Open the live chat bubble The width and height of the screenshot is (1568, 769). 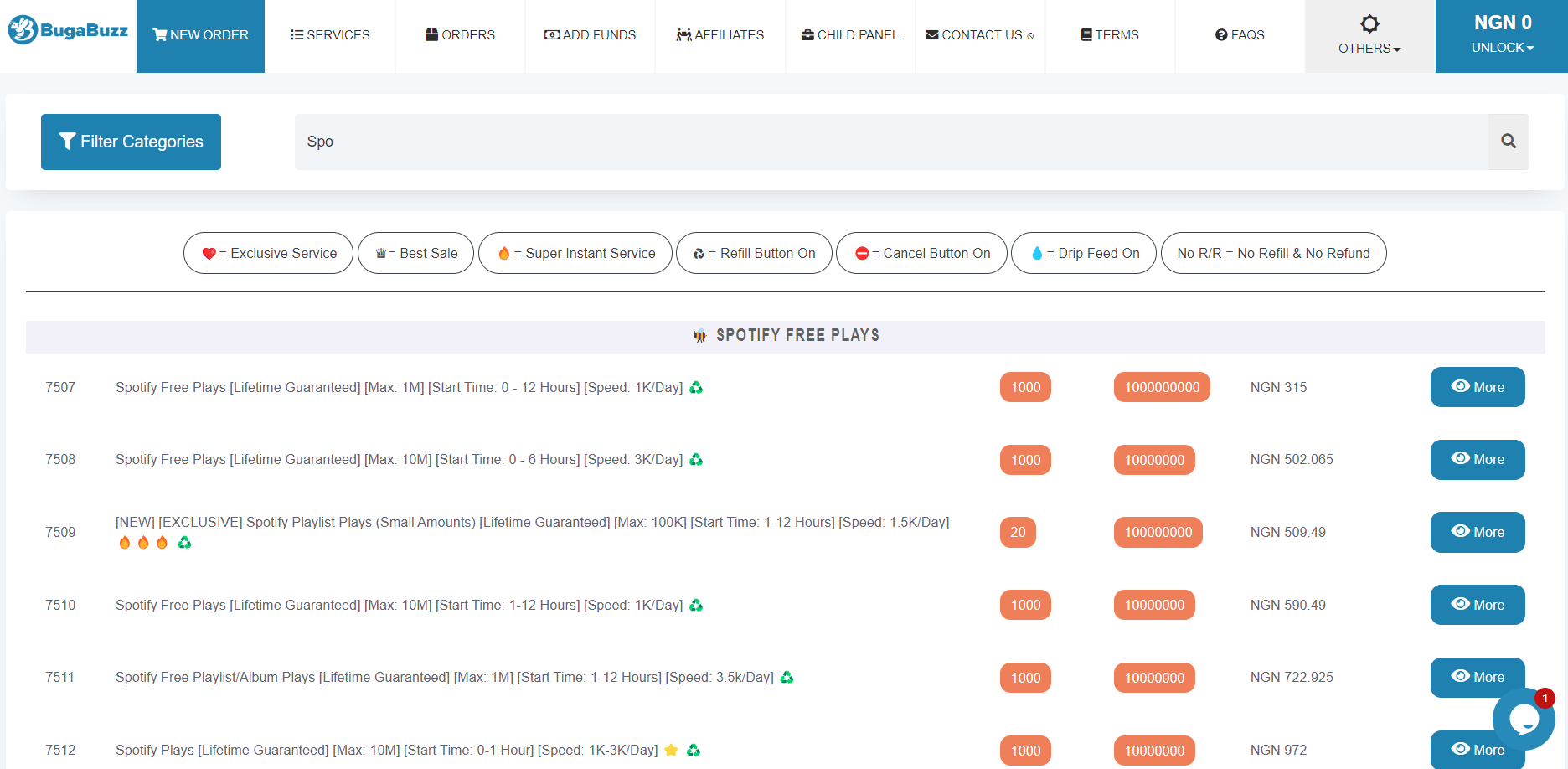coord(1523,719)
